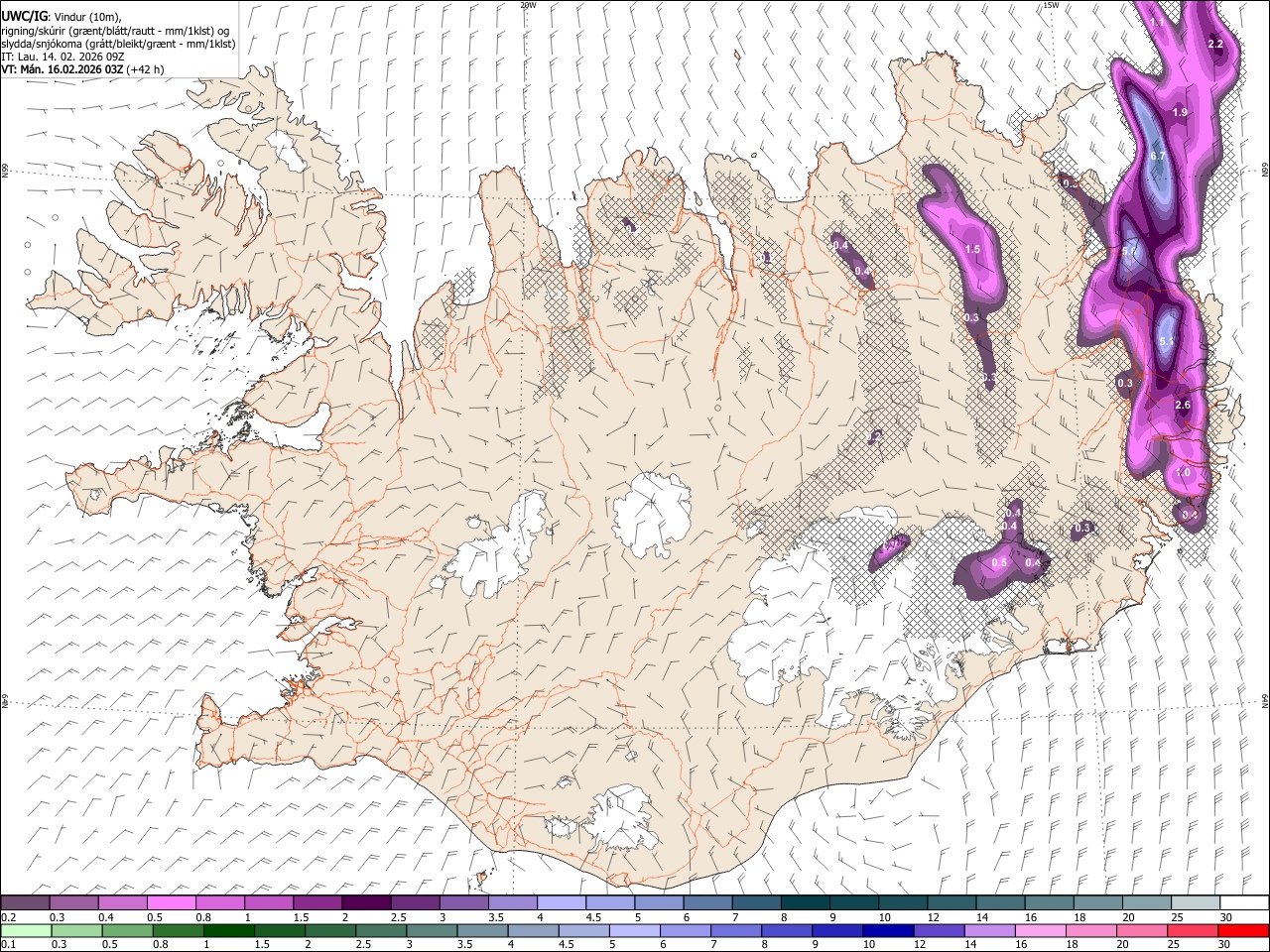Select the light pink 16 rain legend swatch
Image resolution: width=1270 pixels, height=952 pixels.
[1040, 930]
